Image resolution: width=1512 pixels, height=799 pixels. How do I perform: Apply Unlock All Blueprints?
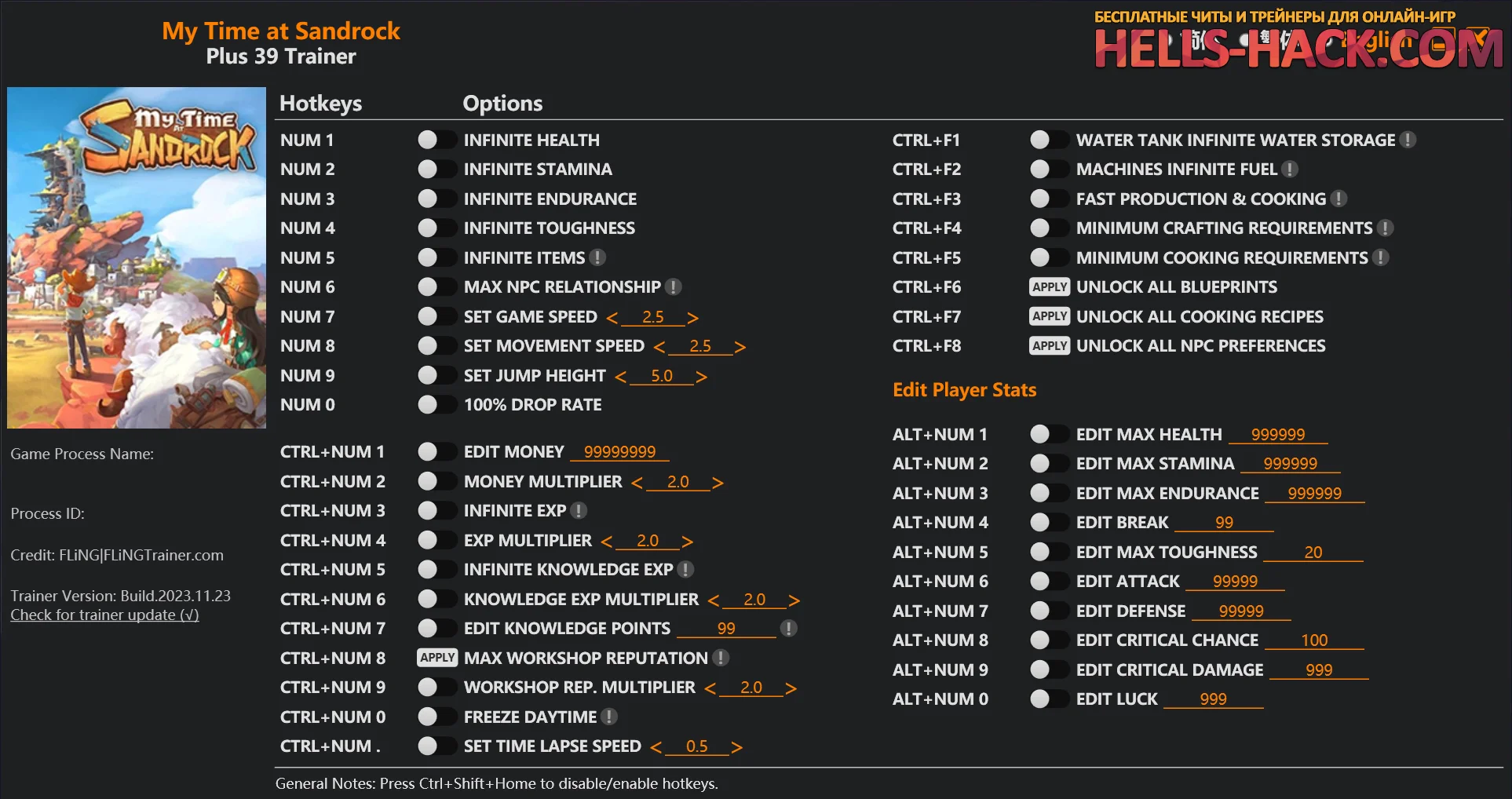(x=1050, y=287)
